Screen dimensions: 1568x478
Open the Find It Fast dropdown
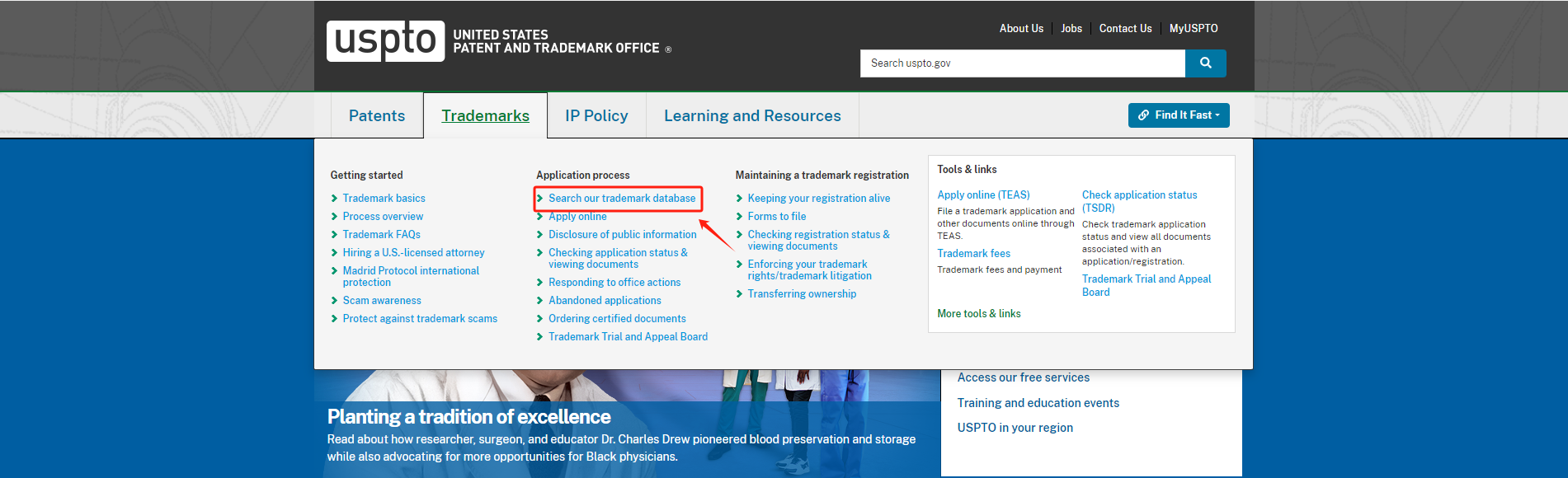(1179, 115)
